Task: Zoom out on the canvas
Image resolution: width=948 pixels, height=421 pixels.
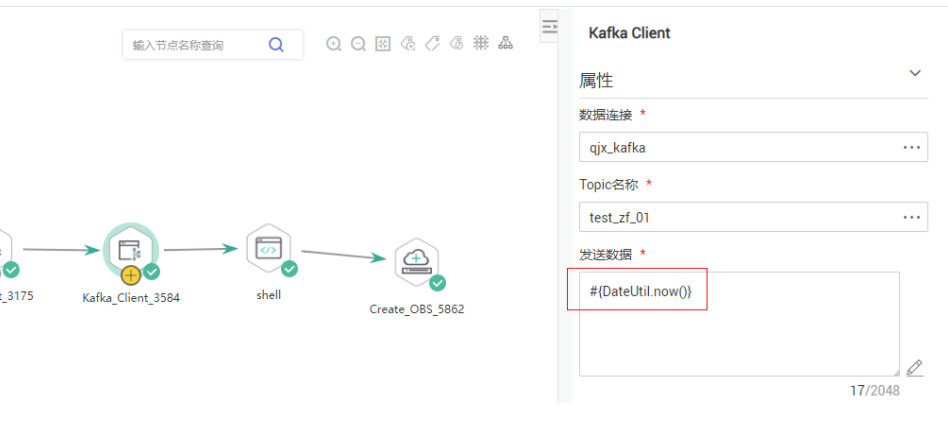Action: (358, 44)
